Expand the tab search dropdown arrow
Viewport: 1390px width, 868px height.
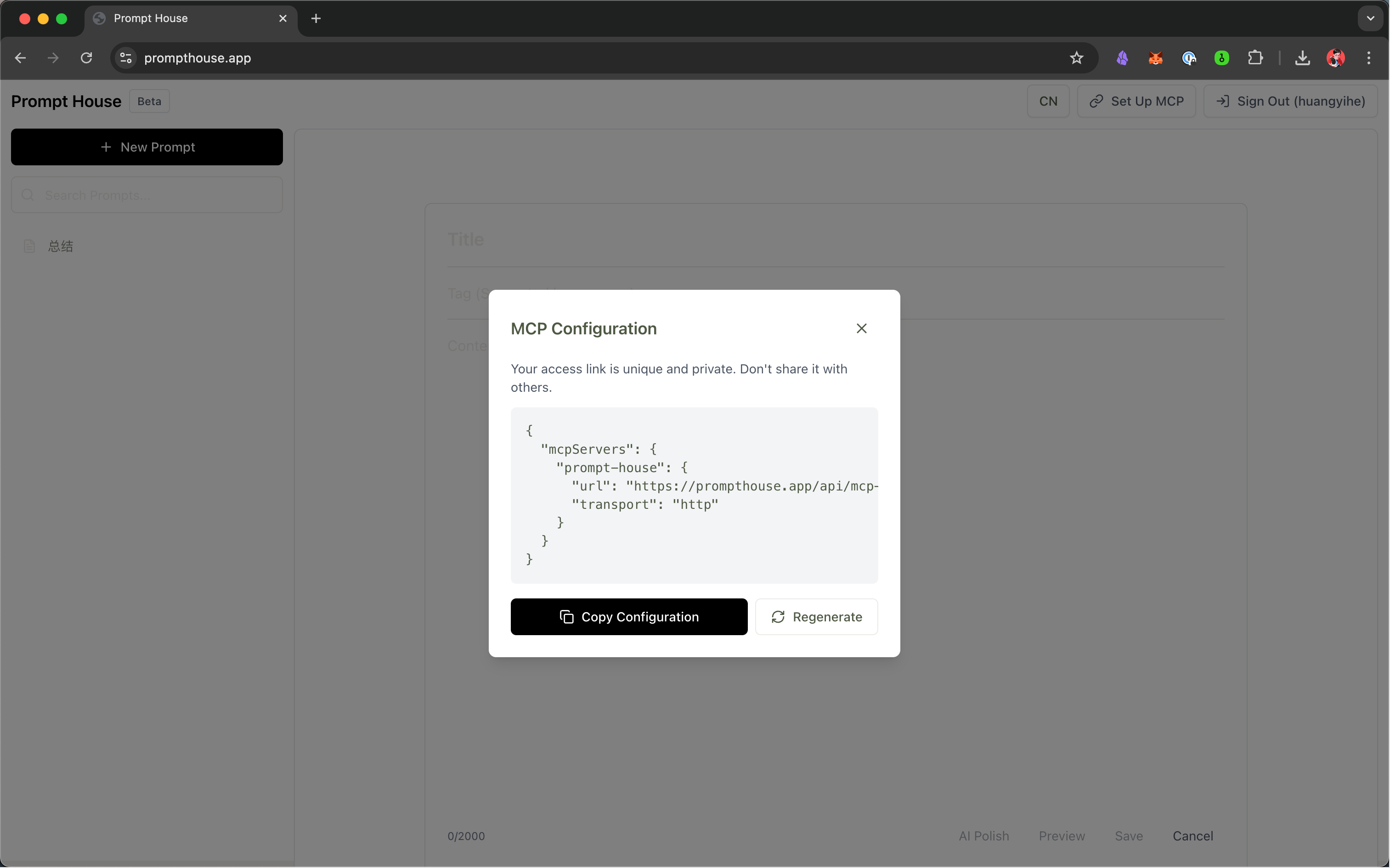1370,18
